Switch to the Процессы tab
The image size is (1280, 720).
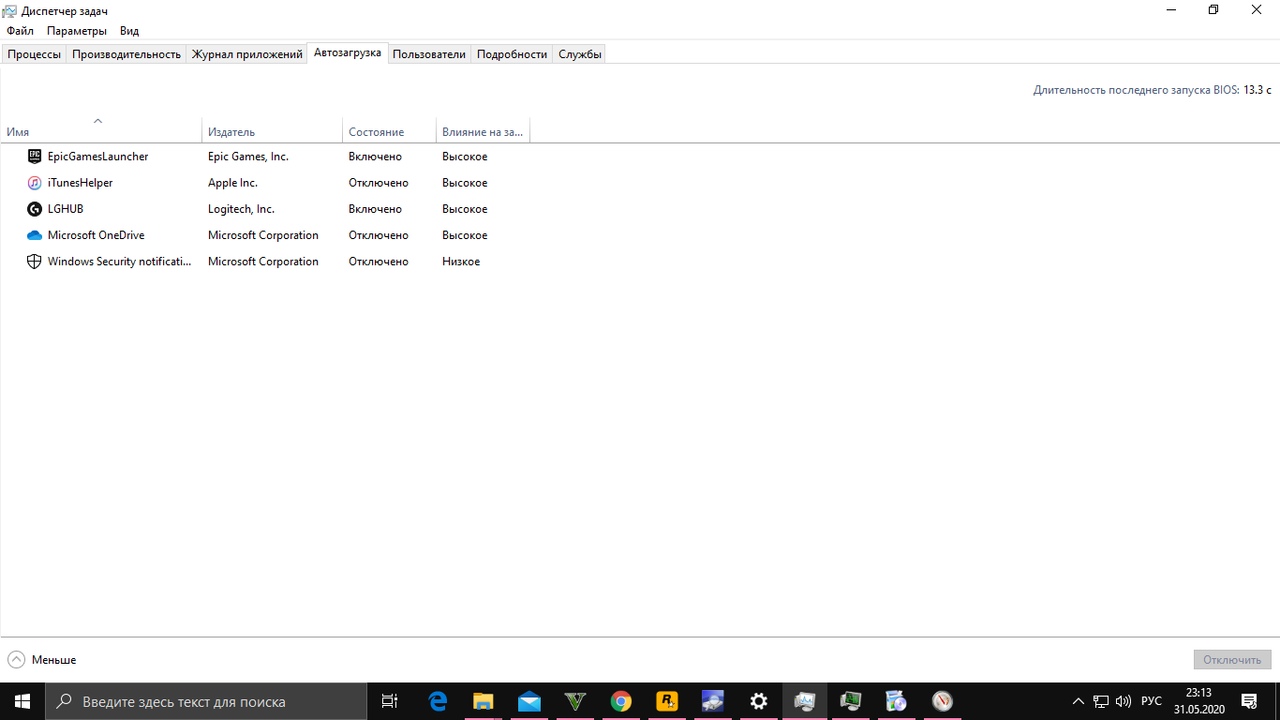(x=34, y=54)
